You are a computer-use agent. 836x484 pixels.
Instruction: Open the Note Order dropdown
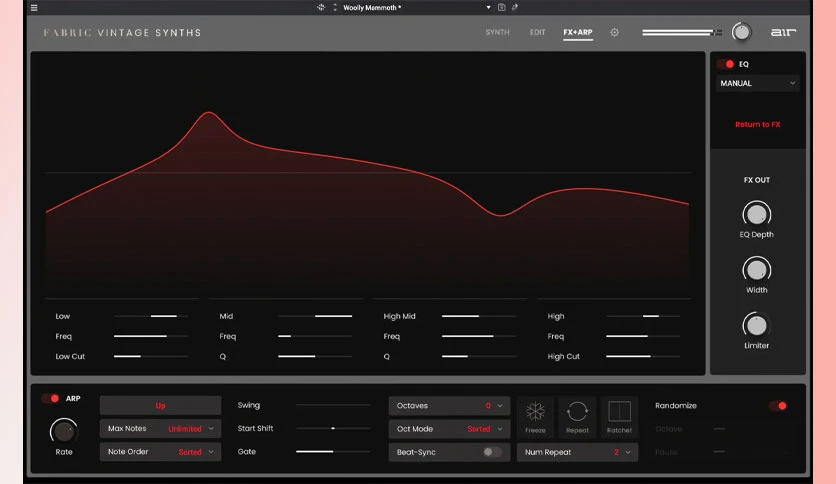[x=160, y=452]
